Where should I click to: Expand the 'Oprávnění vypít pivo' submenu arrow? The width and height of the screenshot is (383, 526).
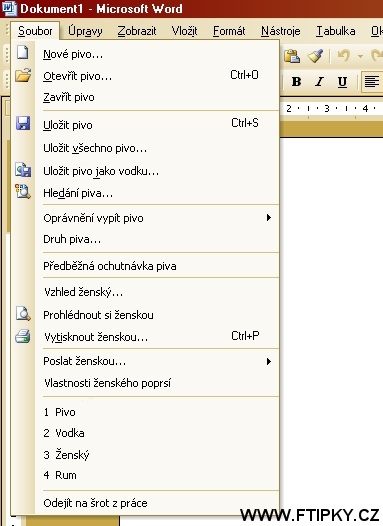coord(268,218)
